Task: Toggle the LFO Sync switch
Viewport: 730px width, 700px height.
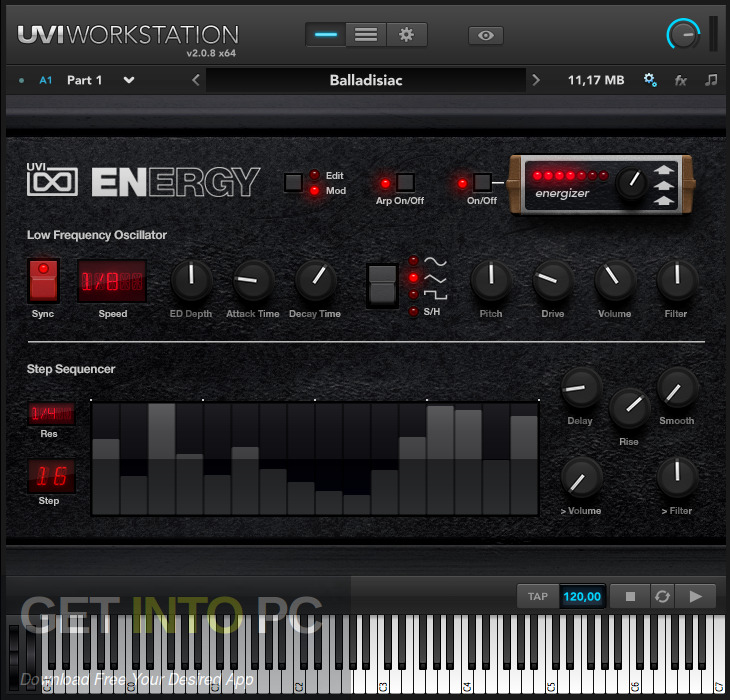Action: click(x=43, y=281)
